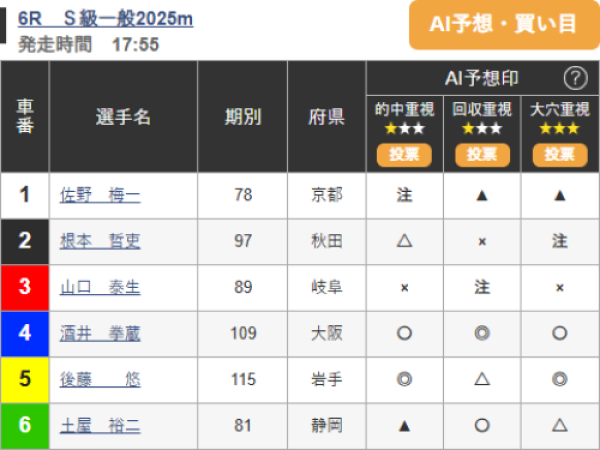Click 回収重視 △ mark for 後藤 悠
The height and width of the screenshot is (450, 600).
click(x=482, y=379)
